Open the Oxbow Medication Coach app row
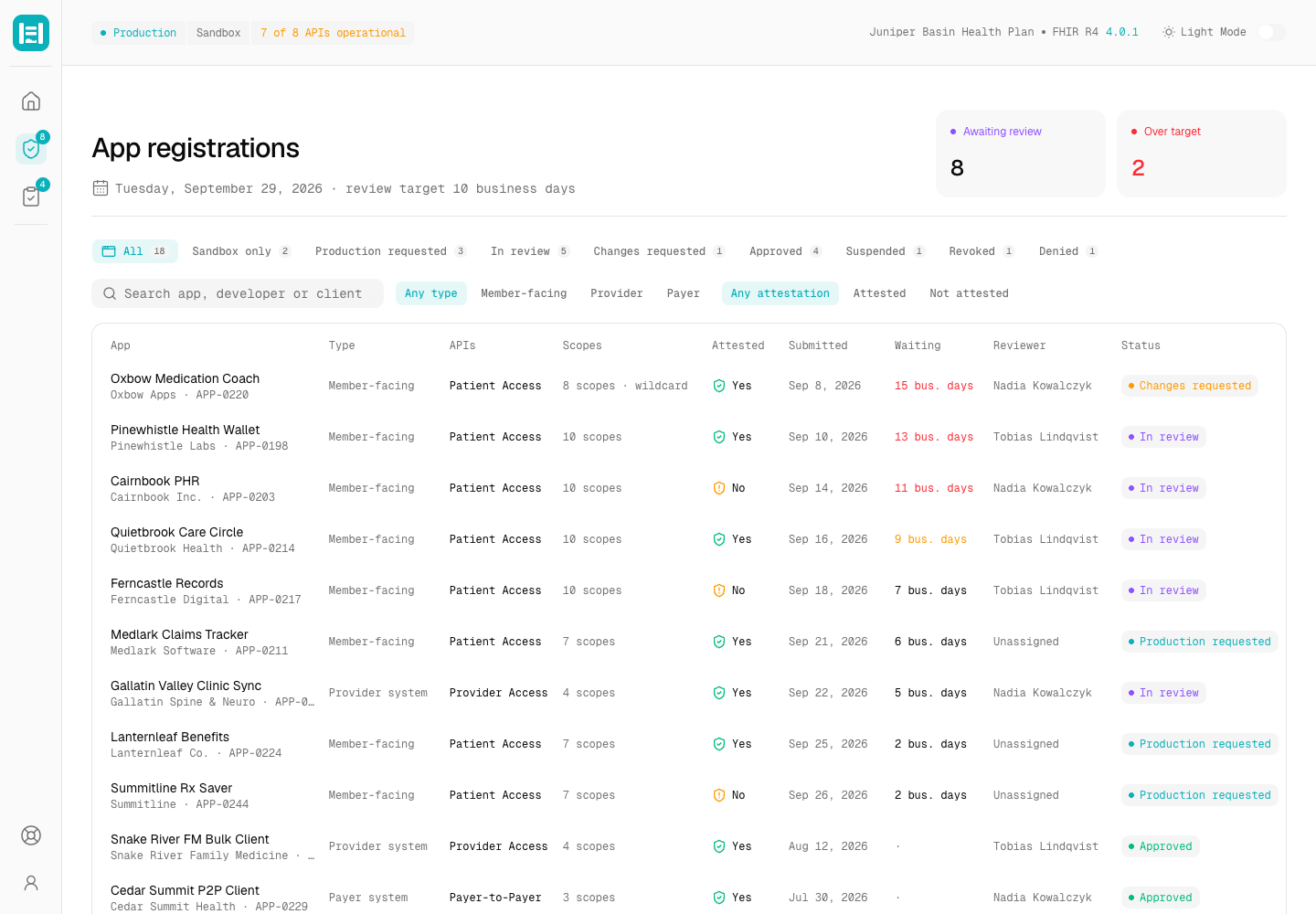This screenshot has height=914, width=1316. pyautogui.click(x=689, y=386)
